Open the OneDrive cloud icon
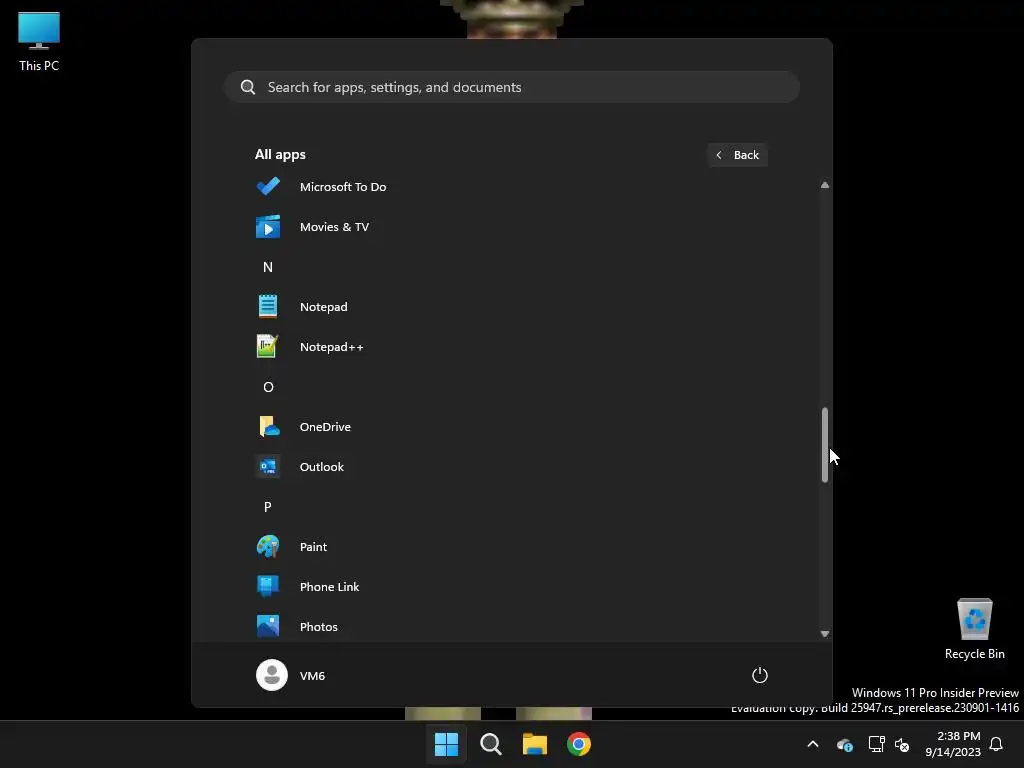The height and width of the screenshot is (768, 1024). (268, 426)
